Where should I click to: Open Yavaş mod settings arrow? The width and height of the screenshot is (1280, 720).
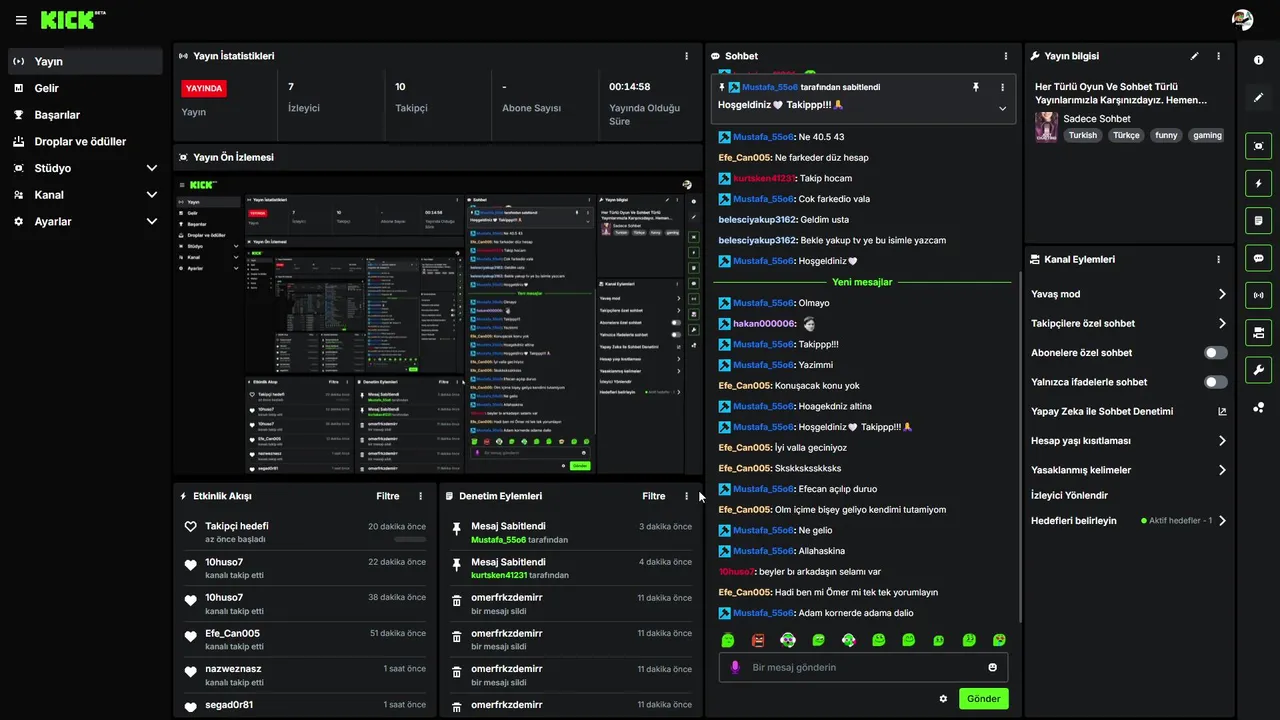[x=1222, y=294]
